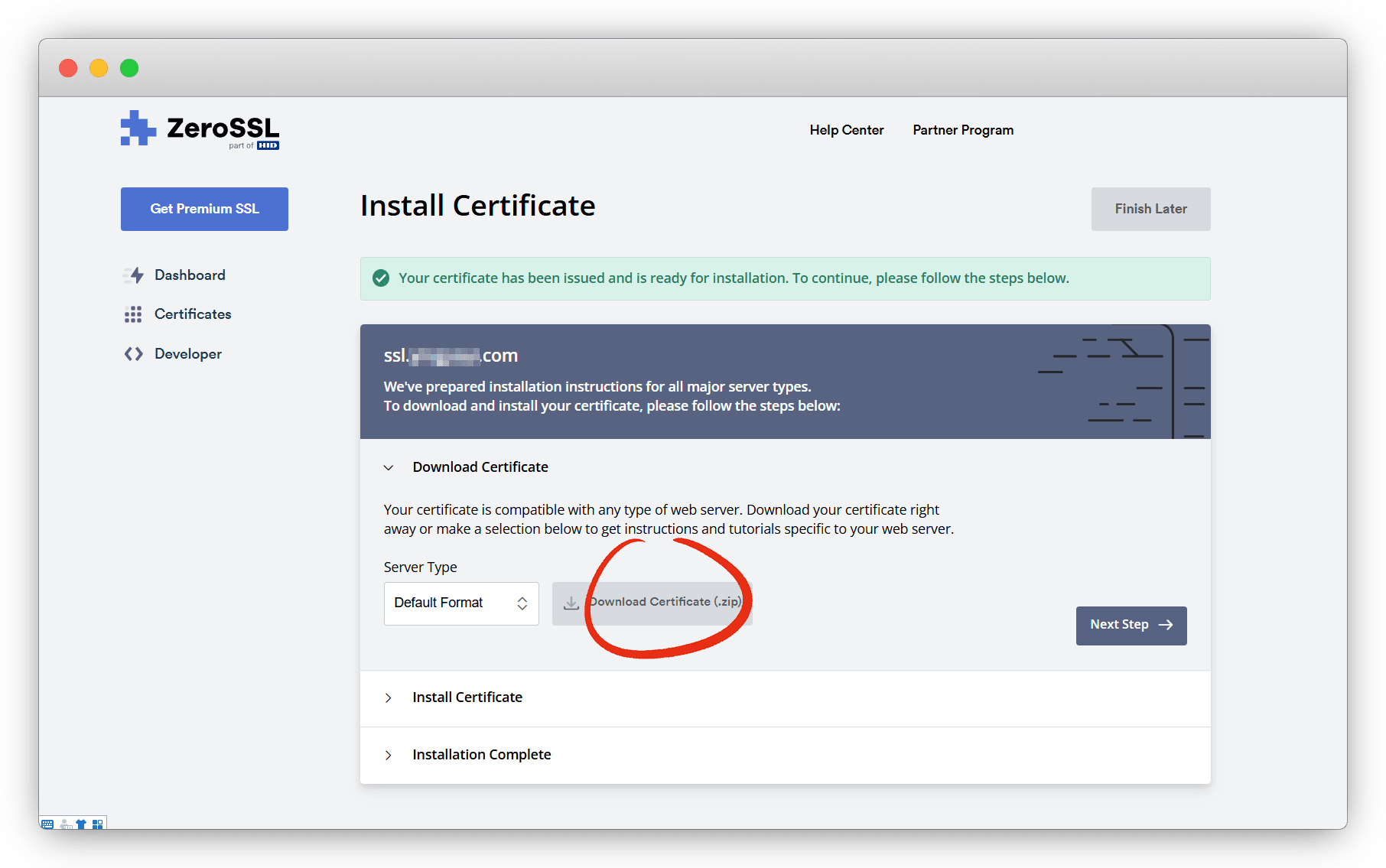Viewport: 1386px width, 868px height.
Task: Click the Get Premium SSL button
Action: [x=204, y=209]
